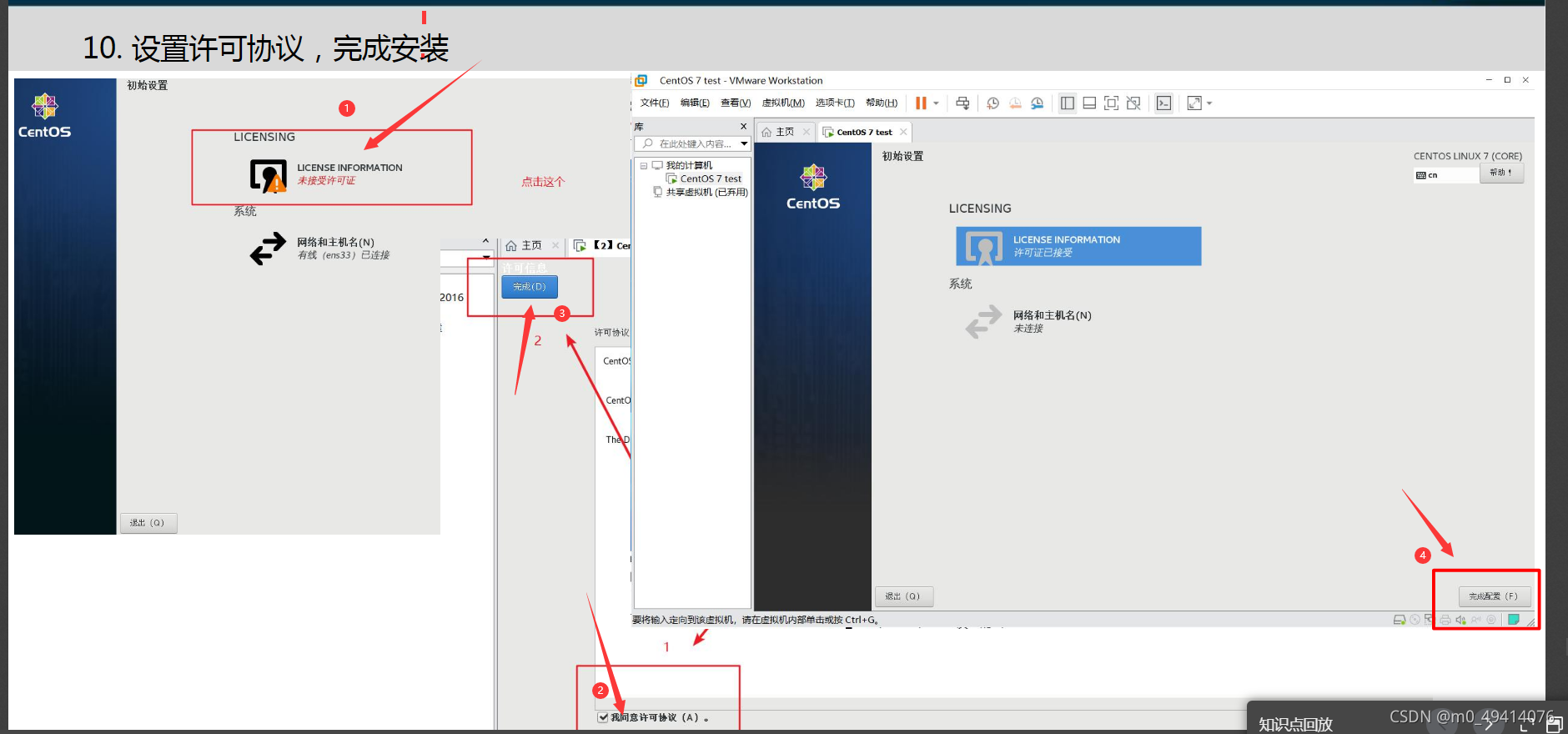1568x734 pixels.
Task: Click the 退出(Q) button in the VMware guest
Action: 903,596
